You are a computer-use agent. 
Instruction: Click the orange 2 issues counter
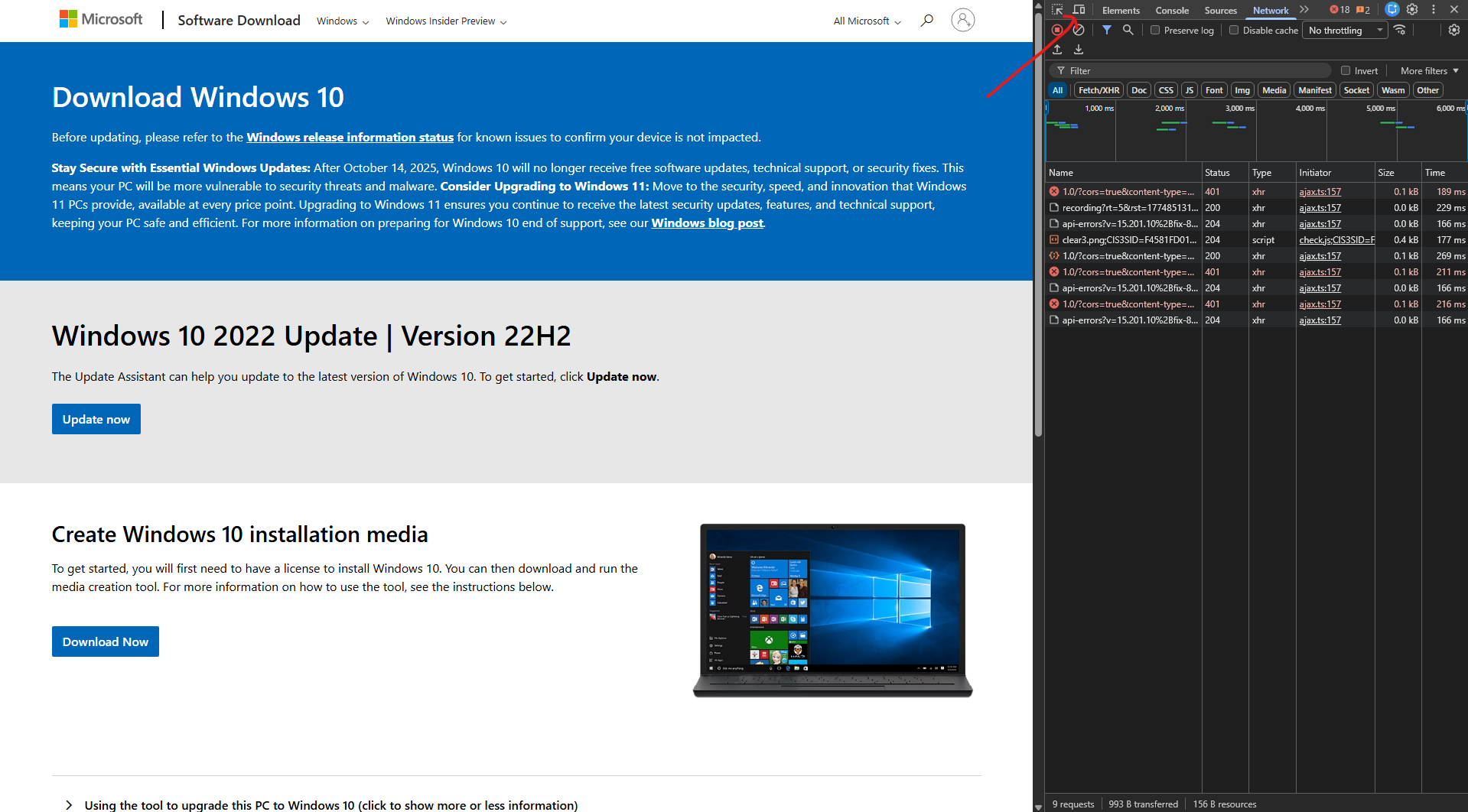pos(1363,10)
